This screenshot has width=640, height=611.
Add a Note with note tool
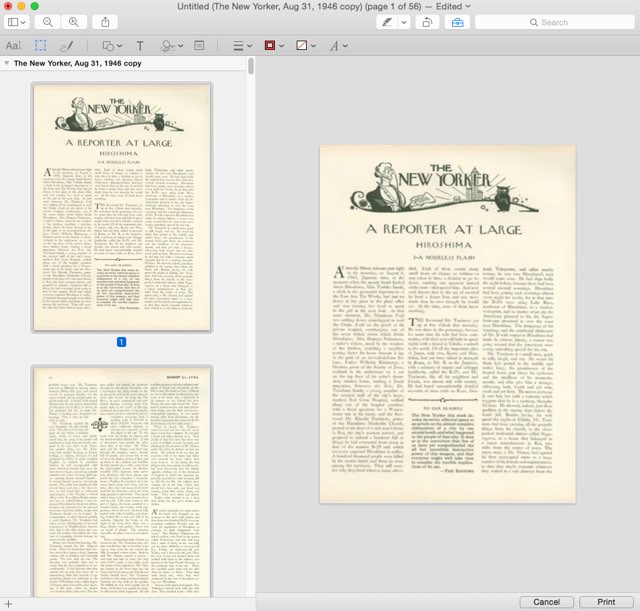tap(199, 46)
